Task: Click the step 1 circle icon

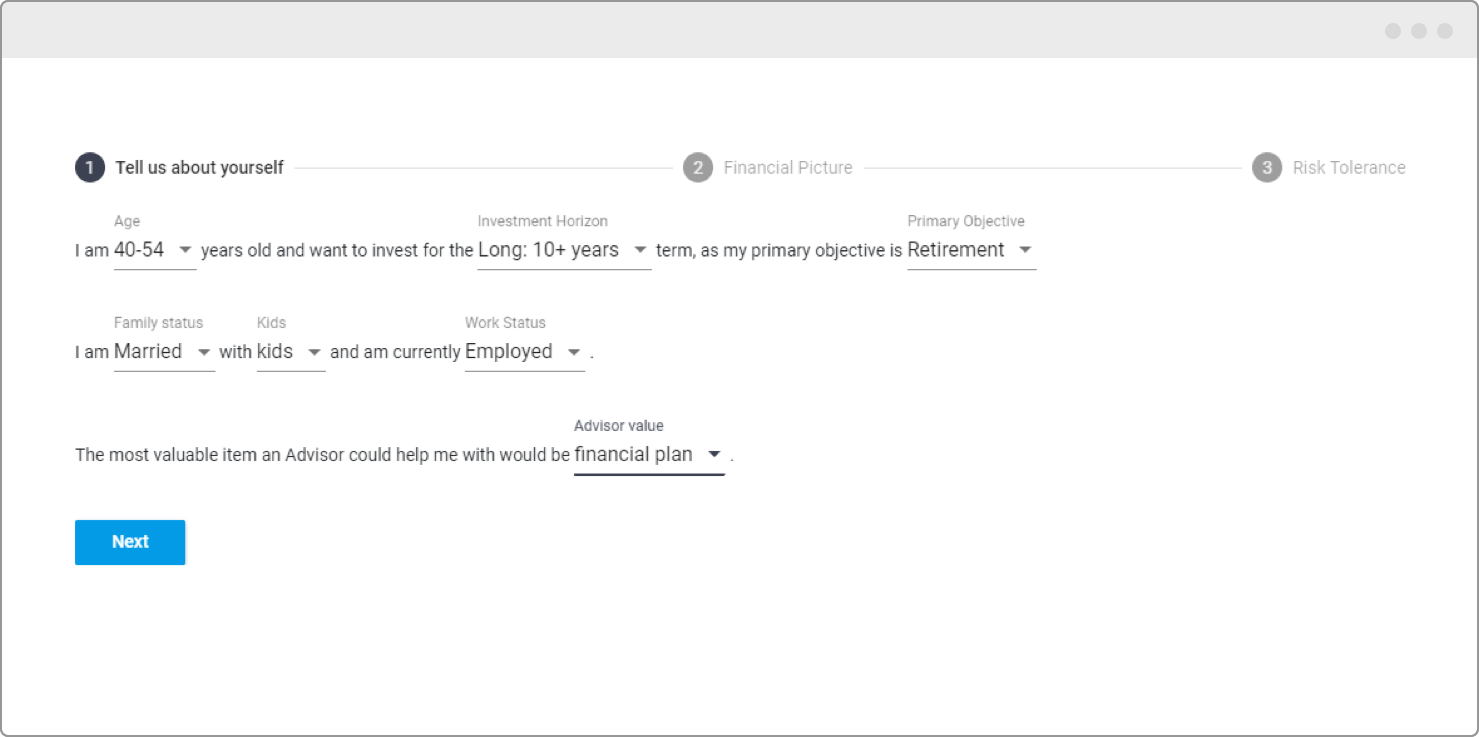Action: tap(90, 168)
